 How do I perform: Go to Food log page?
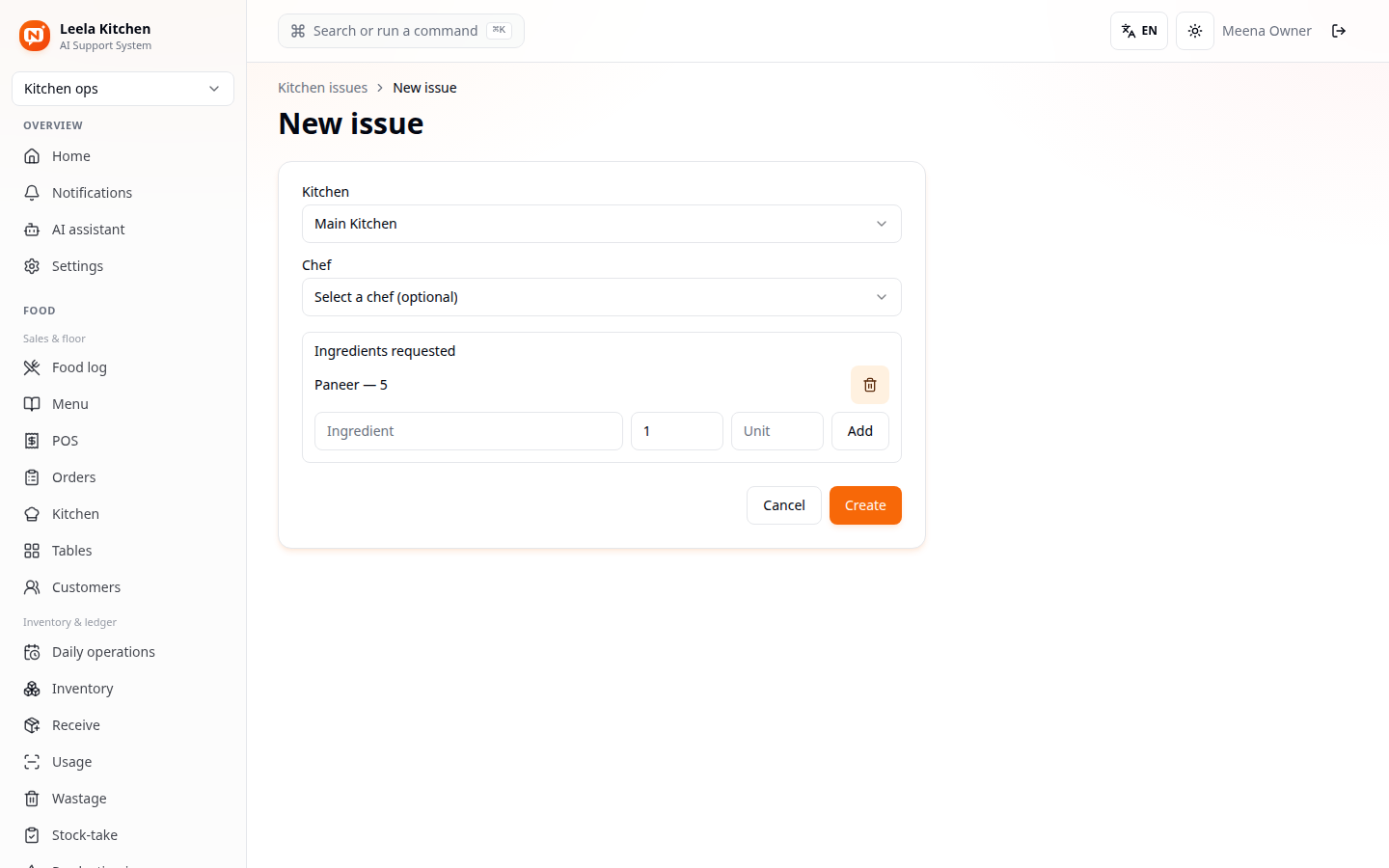tap(123, 367)
